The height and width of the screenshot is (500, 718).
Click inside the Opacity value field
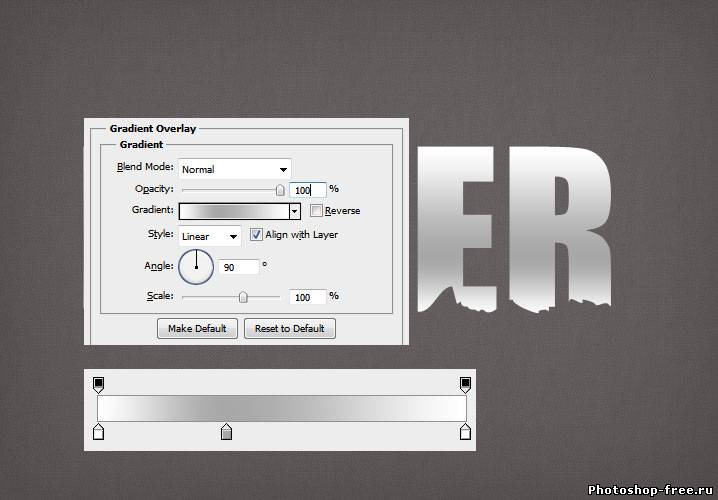point(307,189)
